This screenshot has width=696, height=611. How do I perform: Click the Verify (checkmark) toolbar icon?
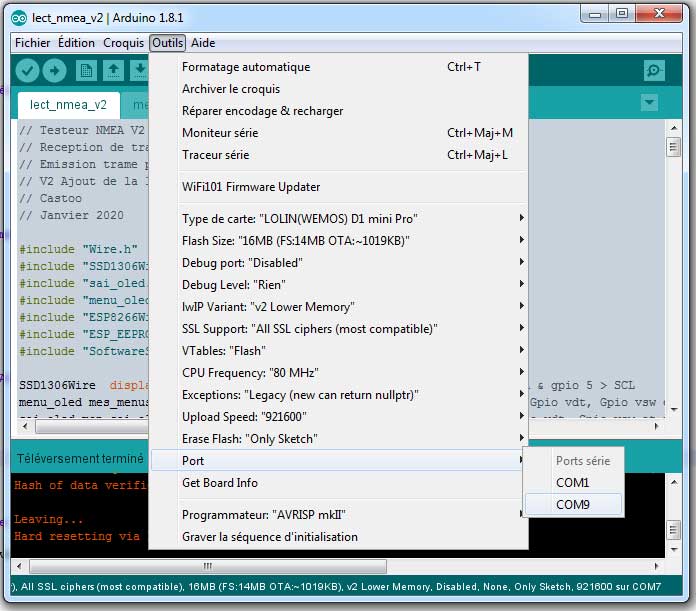28,71
